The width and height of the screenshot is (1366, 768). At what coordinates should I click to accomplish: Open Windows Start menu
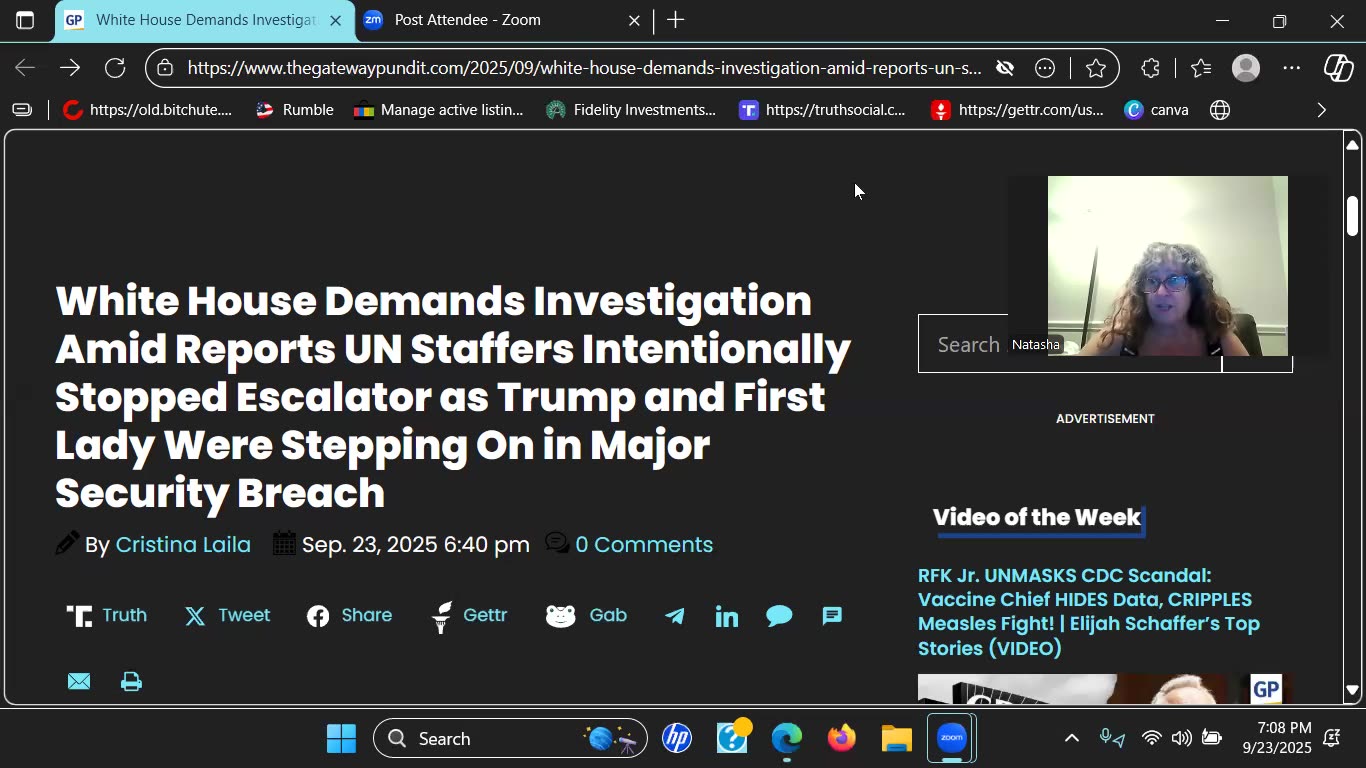[341, 739]
